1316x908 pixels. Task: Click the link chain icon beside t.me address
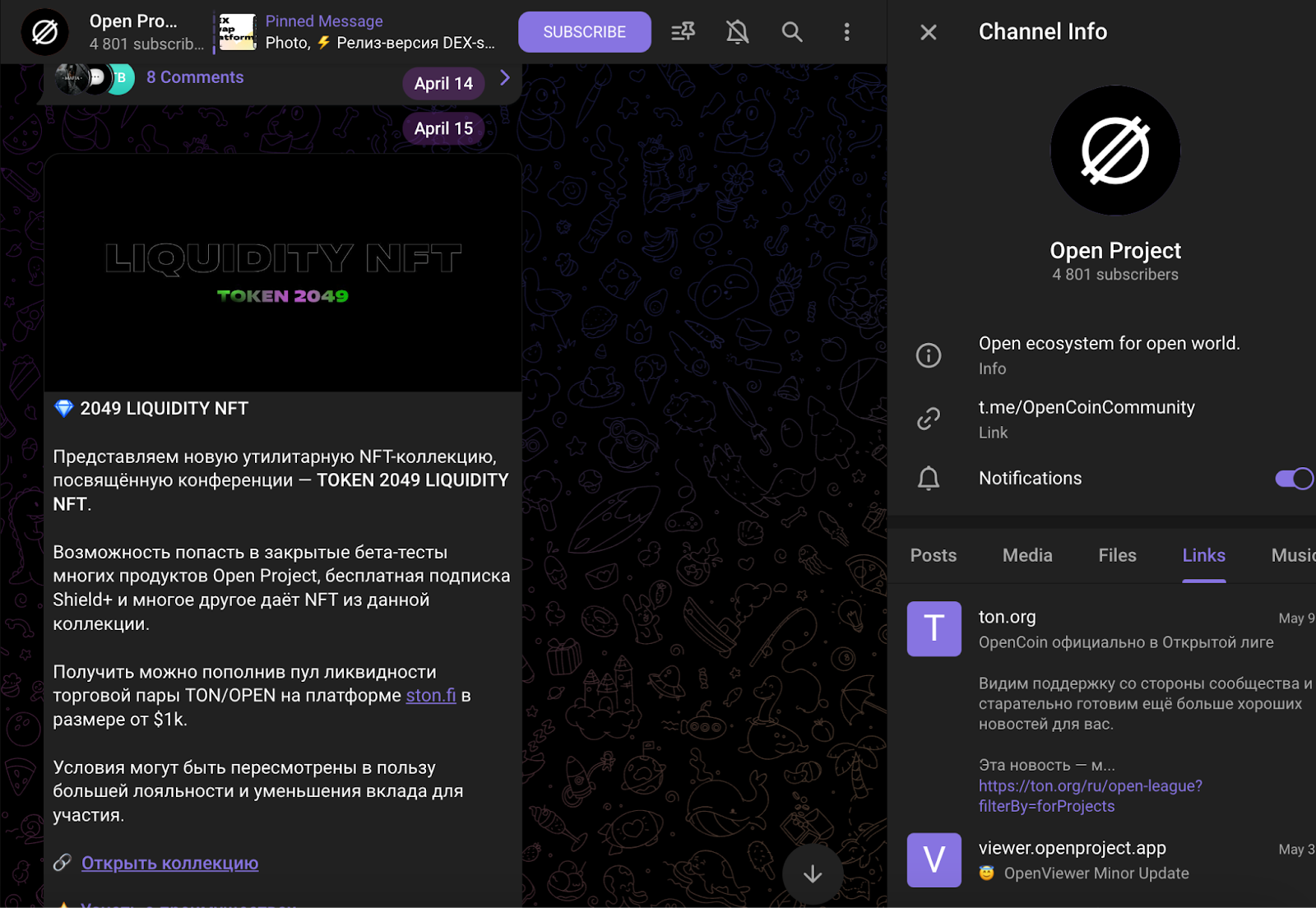coord(929,419)
